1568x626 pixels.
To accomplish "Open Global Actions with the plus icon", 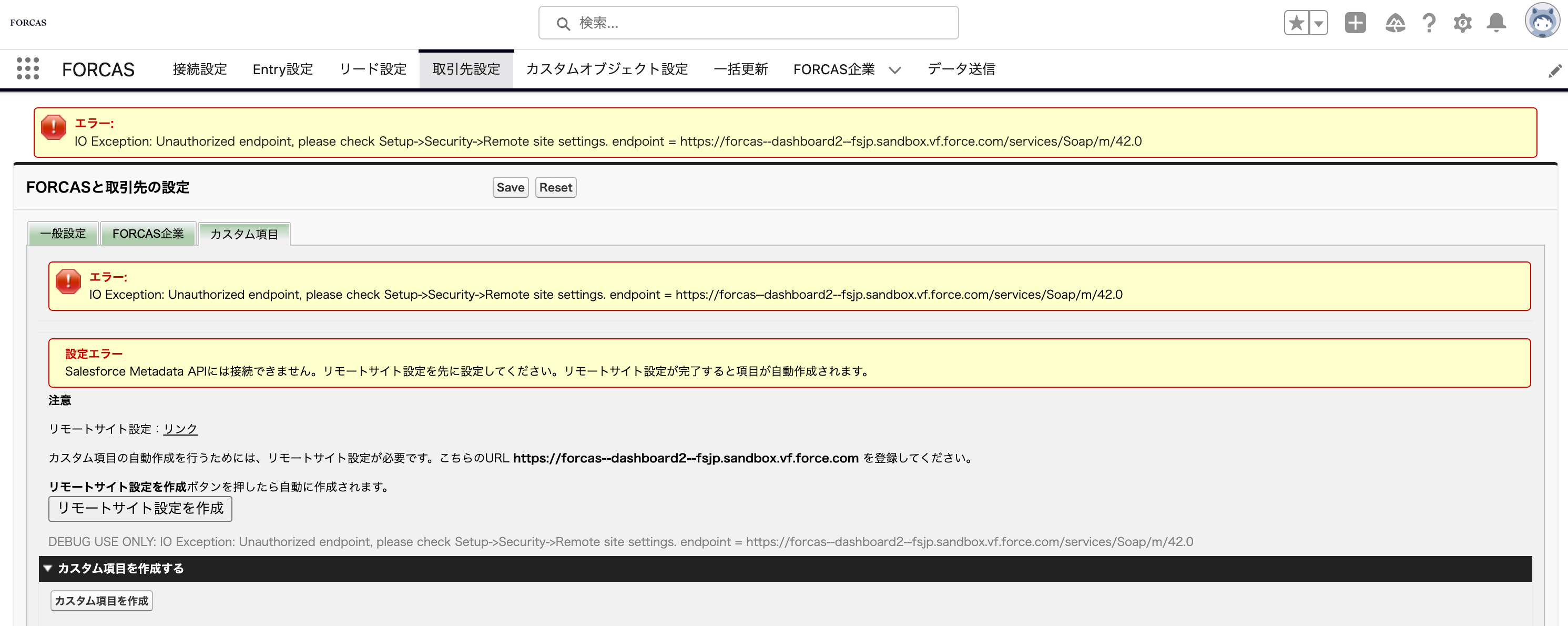I will click(1355, 23).
